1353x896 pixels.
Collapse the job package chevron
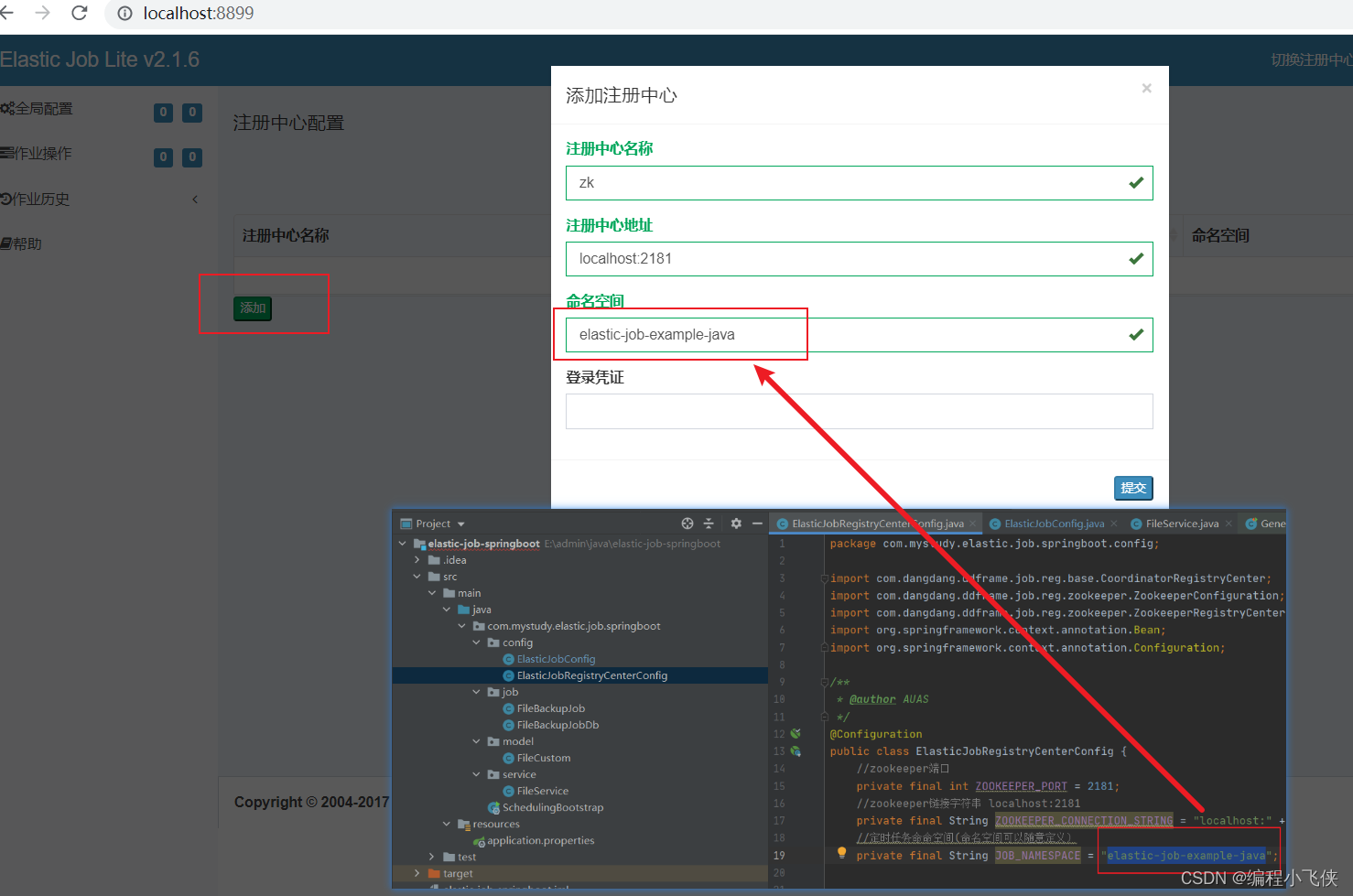(476, 692)
